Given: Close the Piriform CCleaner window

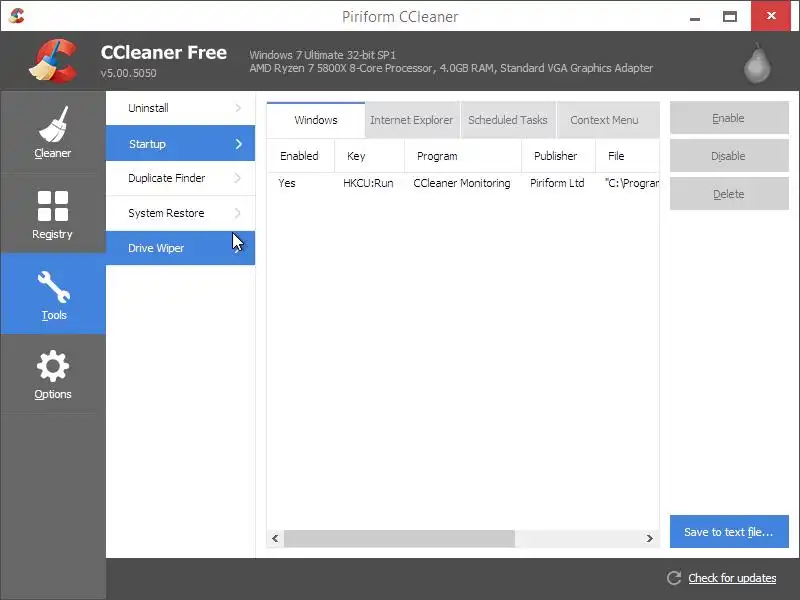Looking at the screenshot, I should point(771,16).
